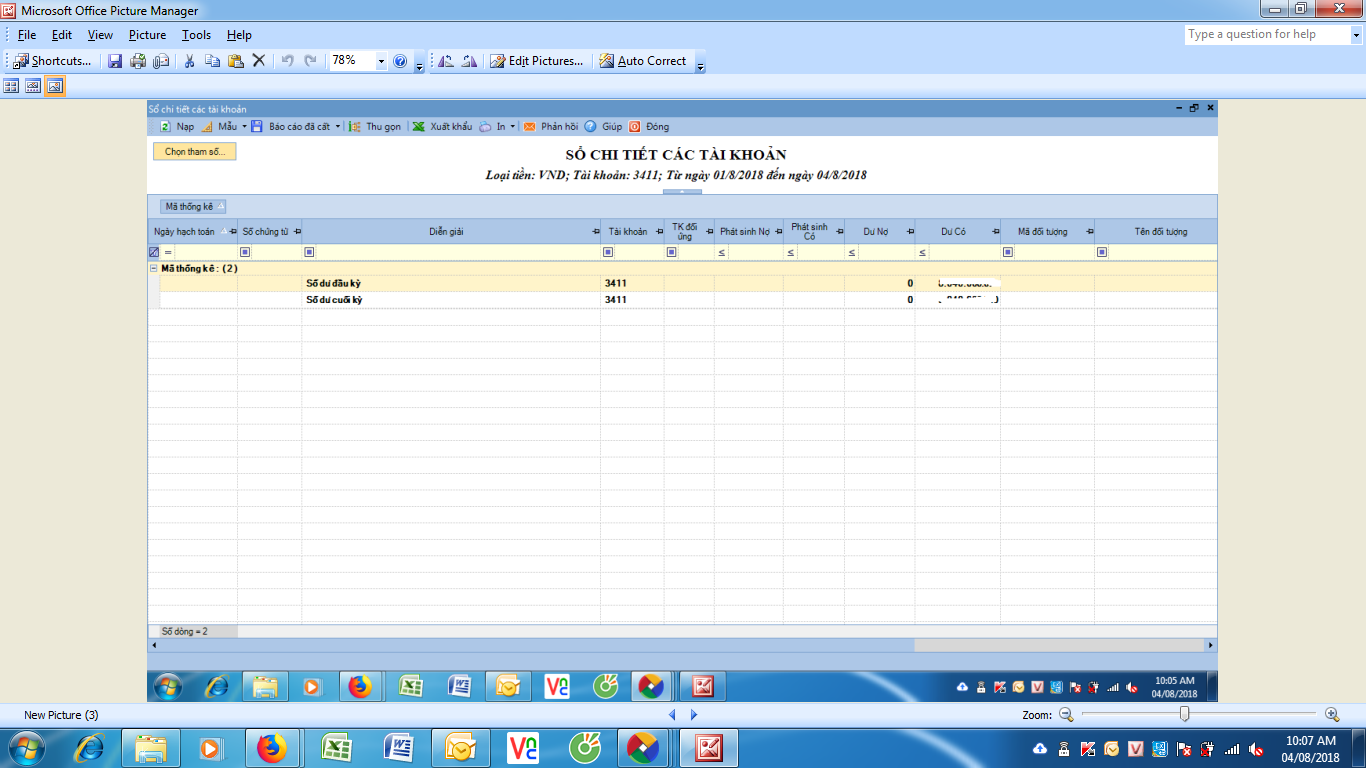1366x768 pixels.
Task: Click 'Chọn tham số...' button in the displayed picture
Action: (194, 152)
